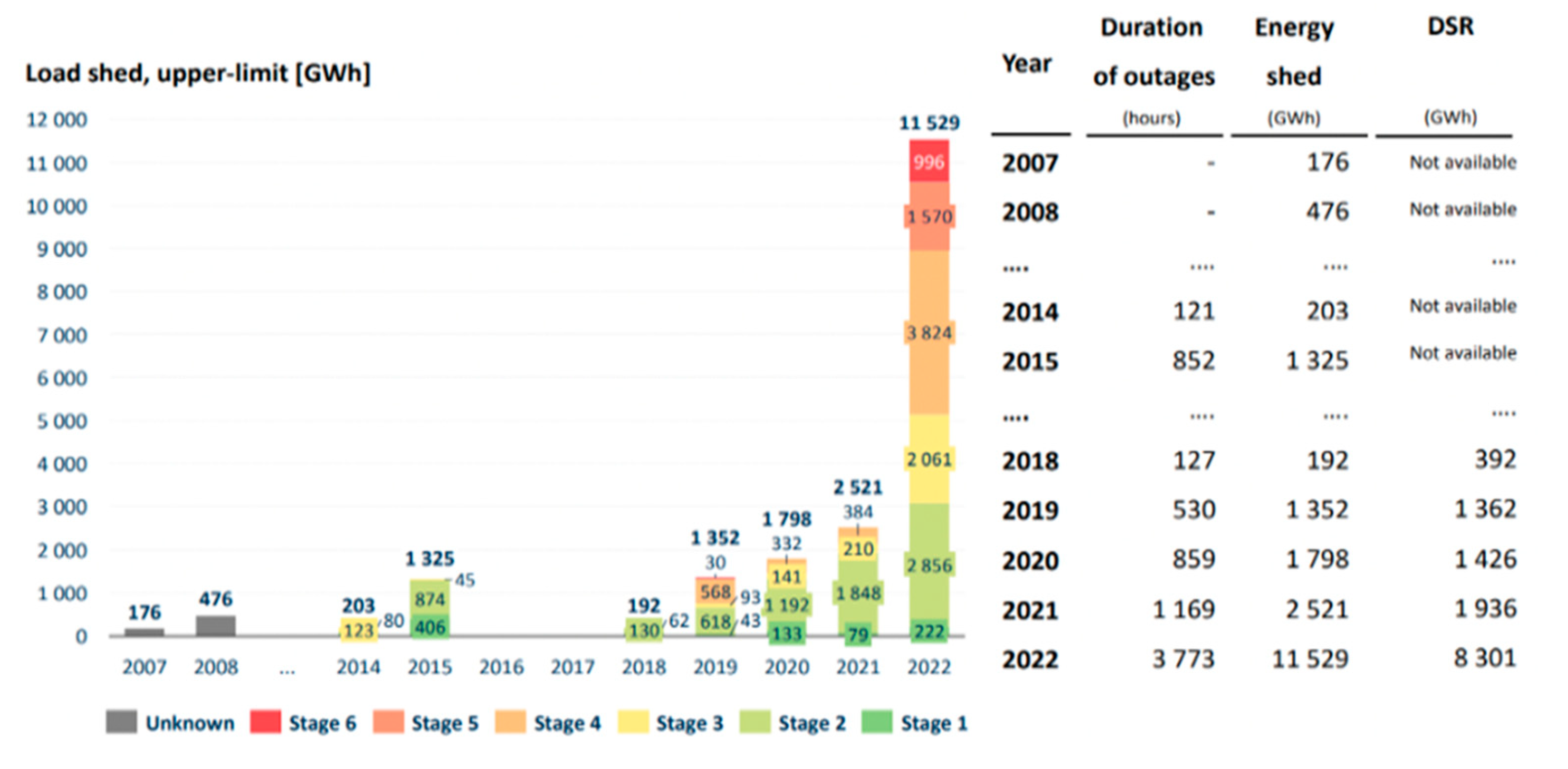This screenshot has height=769, width=1568.
Task: Click the Stage 2 light green swatch
Action: pos(755,722)
